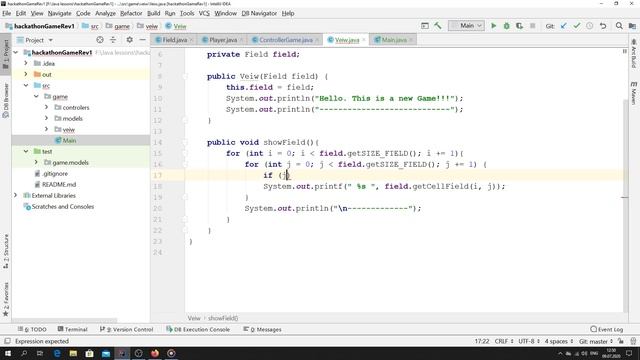Screen dimensions: 640x360
Task: Show Git history clock icon
Action: click(589, 26)
